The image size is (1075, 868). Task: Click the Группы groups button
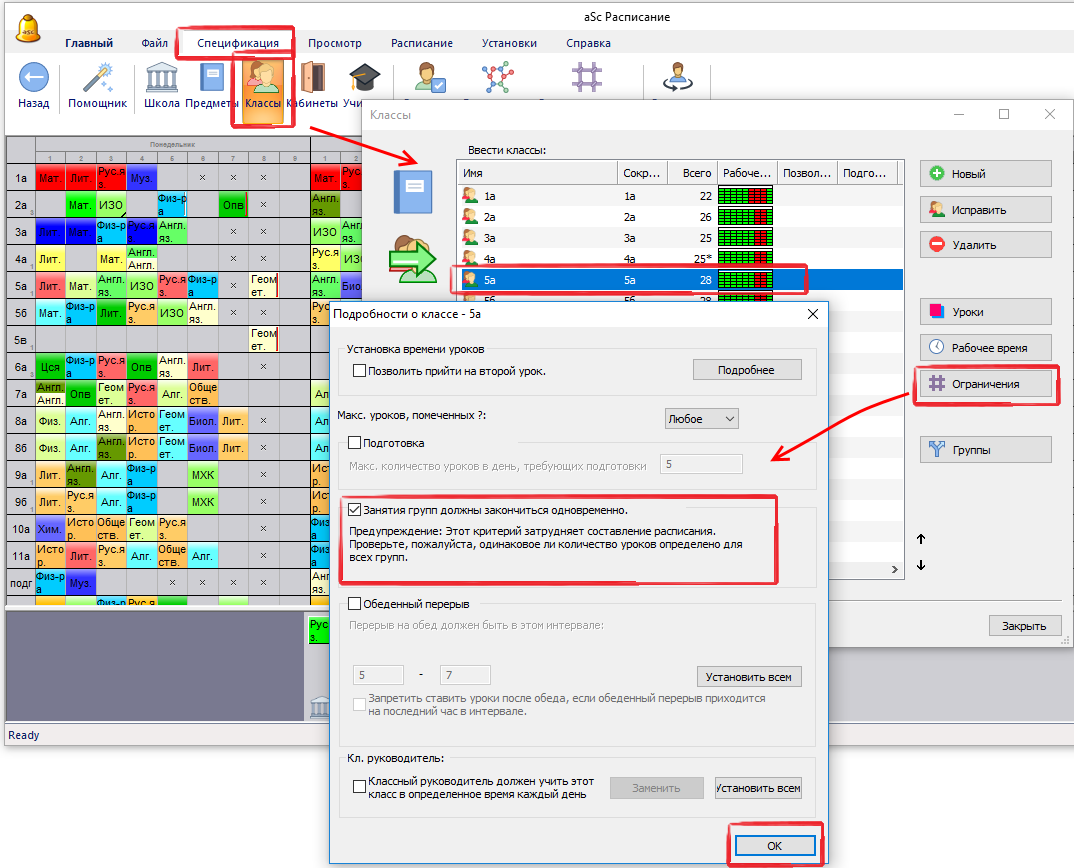[x=985, y=450]
